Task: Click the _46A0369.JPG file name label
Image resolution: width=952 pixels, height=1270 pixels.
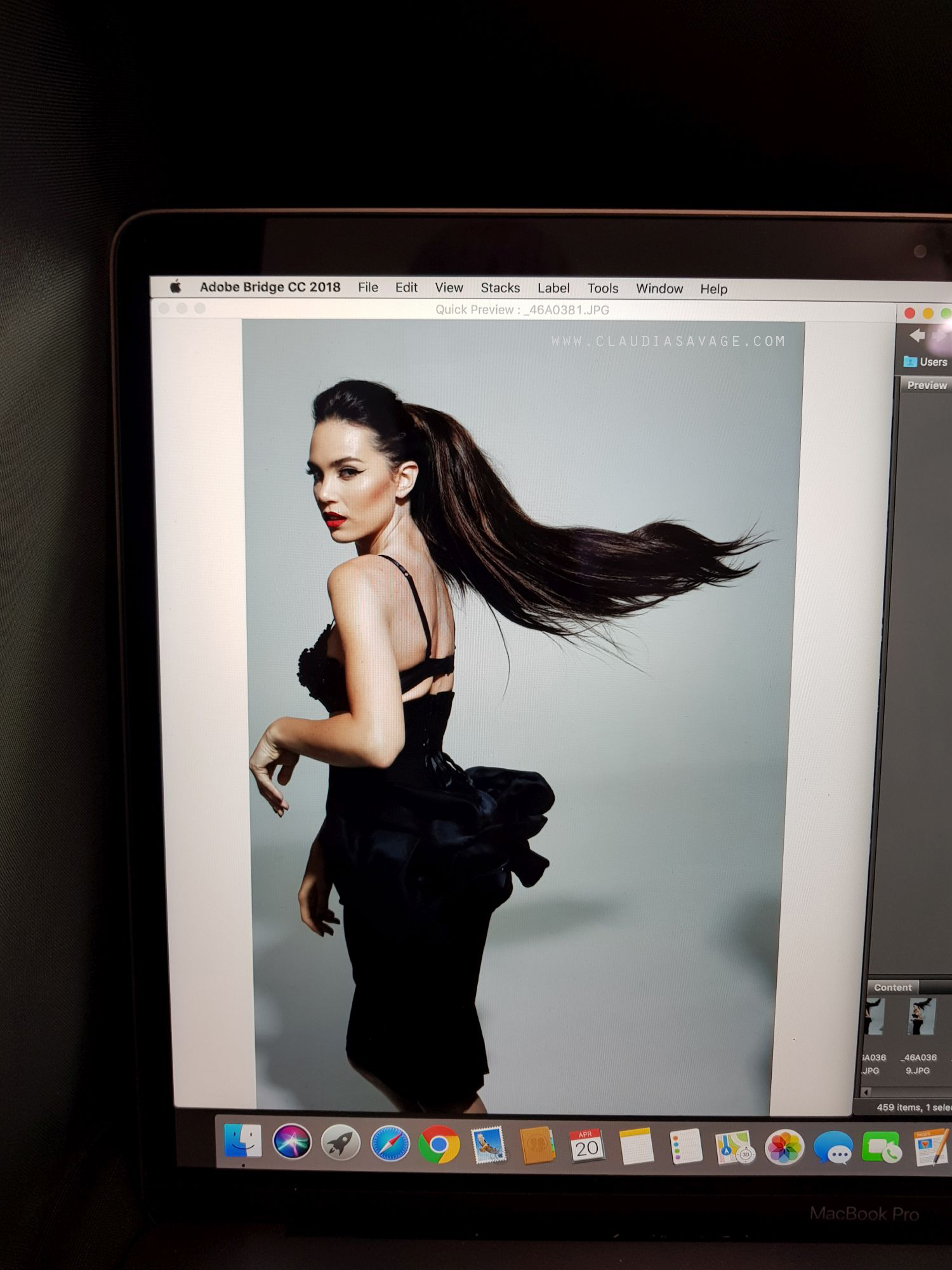Action: (918, 1064)
